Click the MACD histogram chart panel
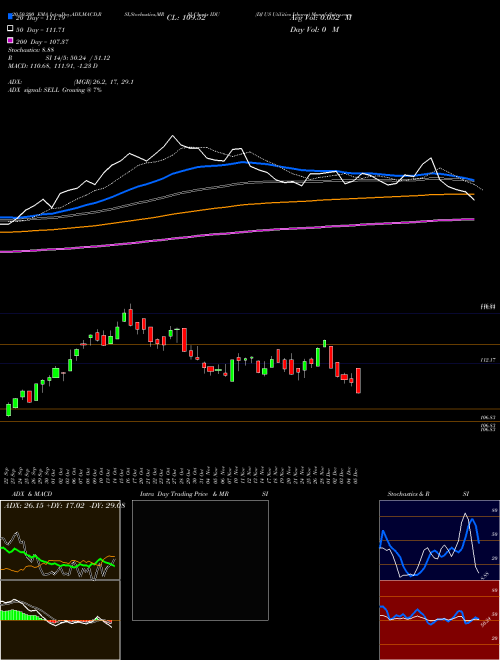Image resolution: width=500 pixels, height=660 pixels. (60, 620)
